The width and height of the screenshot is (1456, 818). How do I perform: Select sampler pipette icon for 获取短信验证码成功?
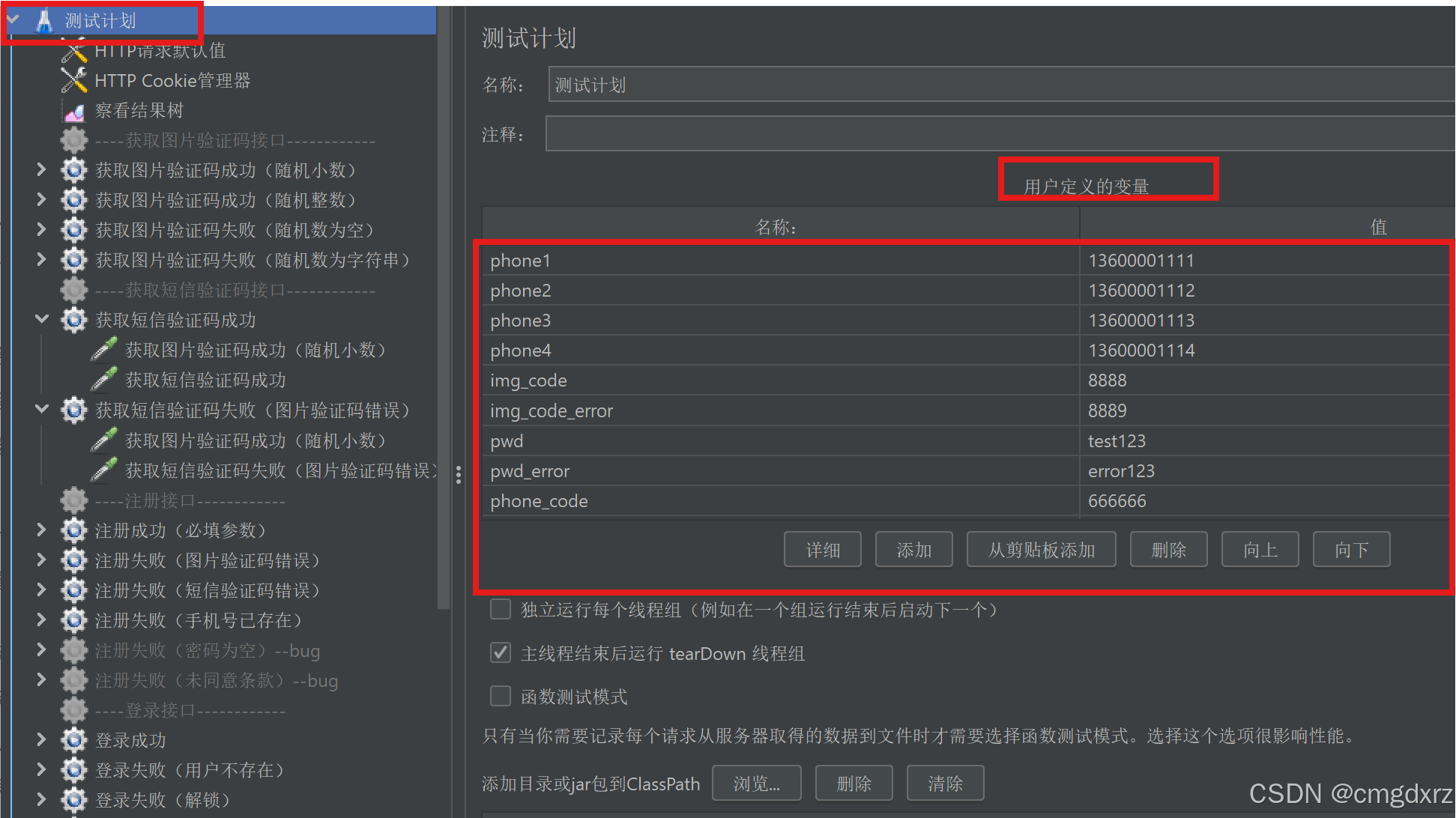103,380
